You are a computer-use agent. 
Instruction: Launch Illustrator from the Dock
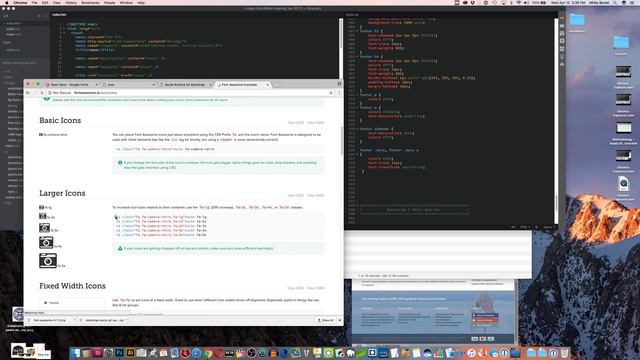pos(131,353)
